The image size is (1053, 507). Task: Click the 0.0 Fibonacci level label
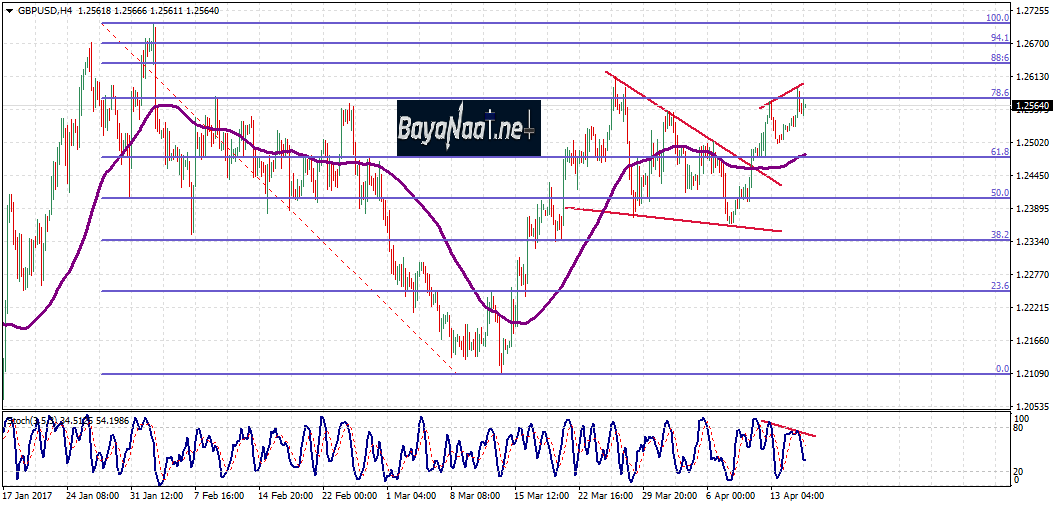[x=1001, y=369]
